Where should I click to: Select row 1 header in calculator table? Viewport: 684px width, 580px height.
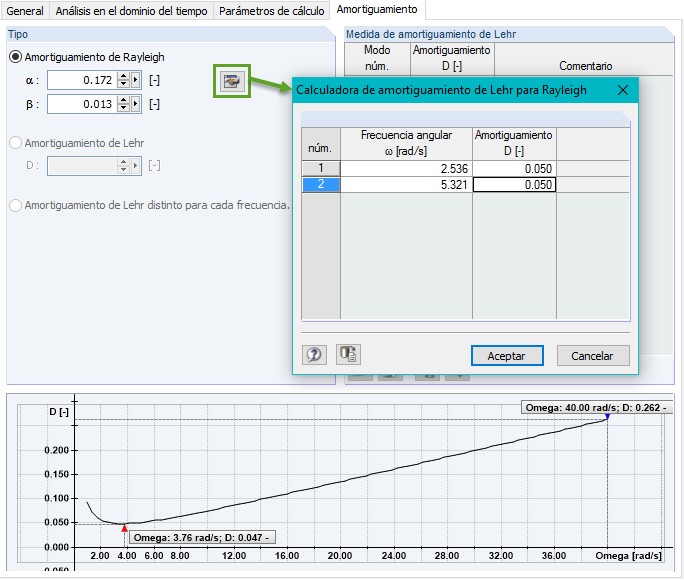321,168
